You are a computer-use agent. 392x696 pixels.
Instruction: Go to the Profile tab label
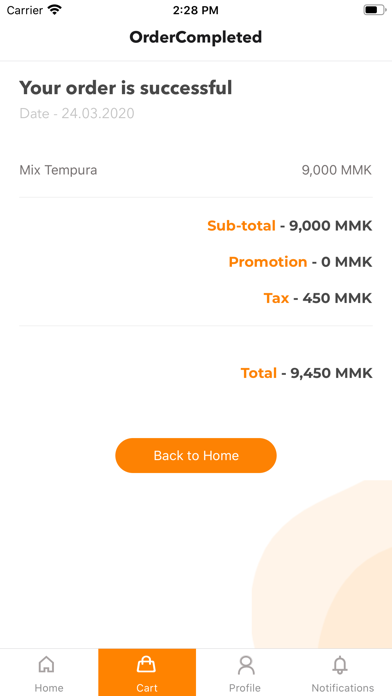click(245, 688)
